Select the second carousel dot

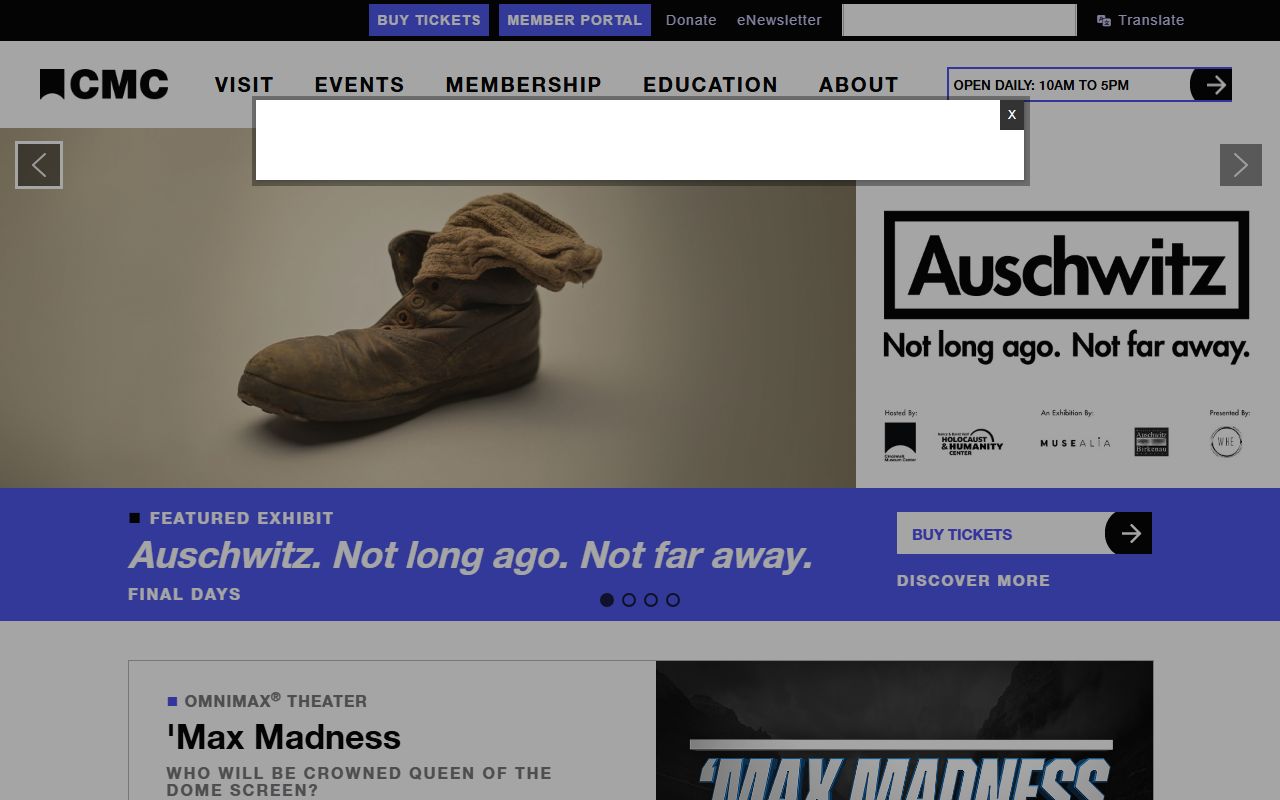(629, 600)
